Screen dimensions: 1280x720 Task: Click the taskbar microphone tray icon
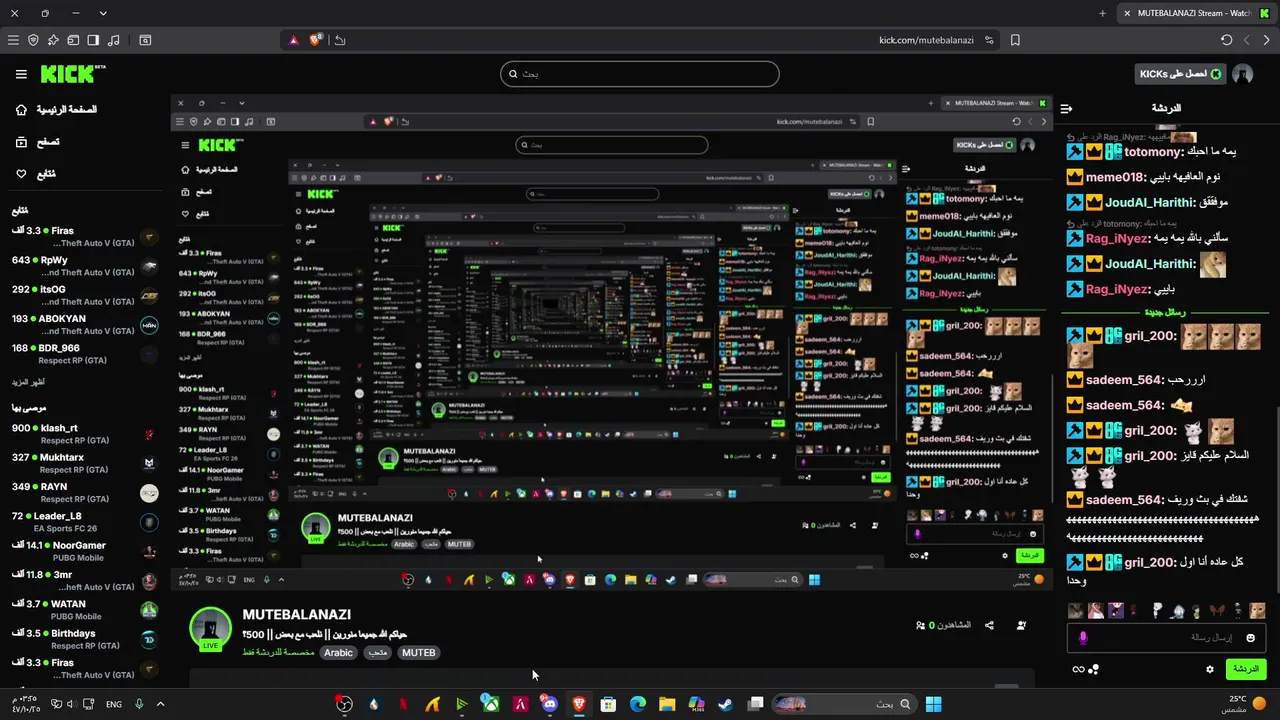(x=139, y=704)
